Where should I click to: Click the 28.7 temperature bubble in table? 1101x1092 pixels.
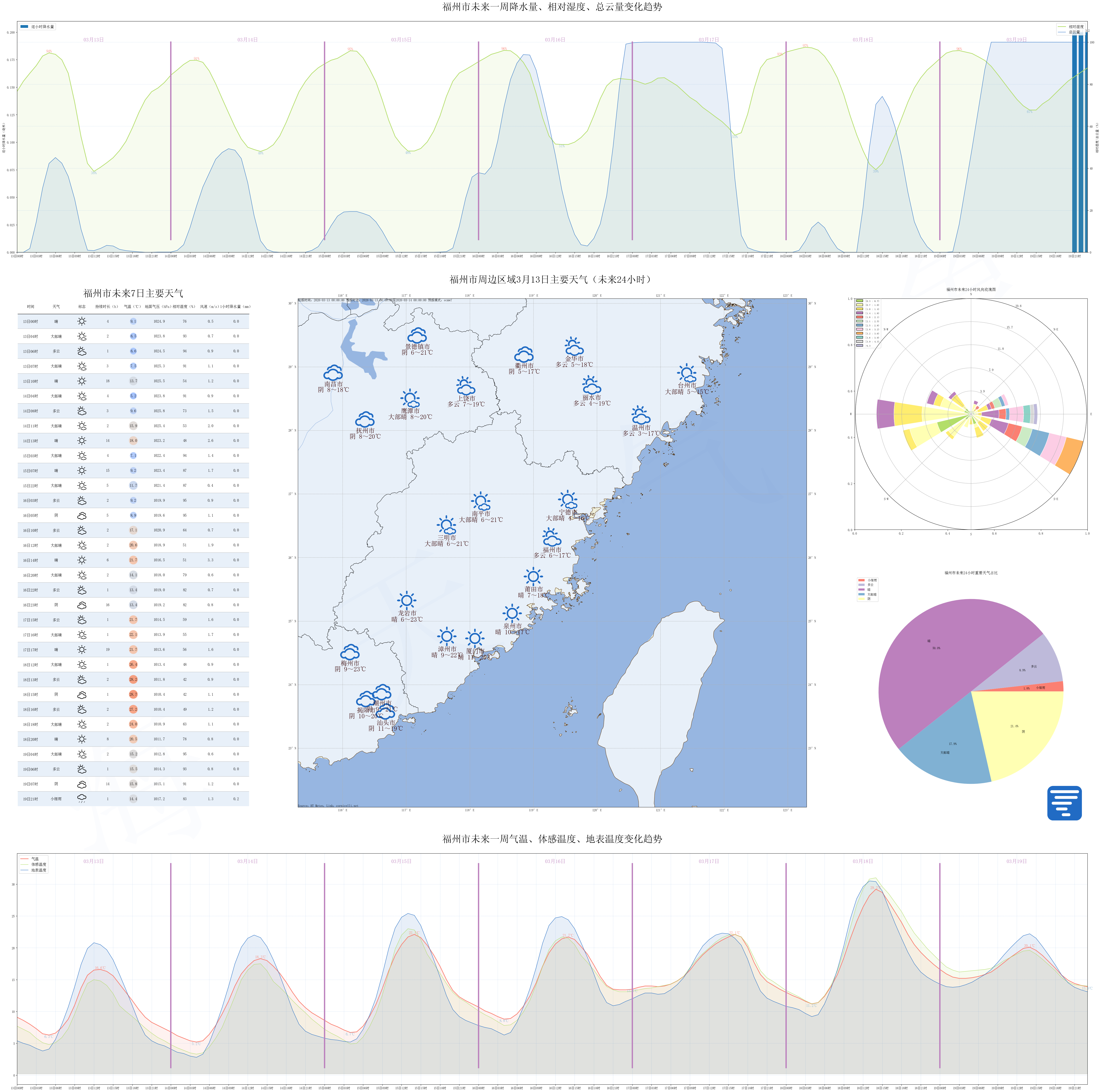133,694
